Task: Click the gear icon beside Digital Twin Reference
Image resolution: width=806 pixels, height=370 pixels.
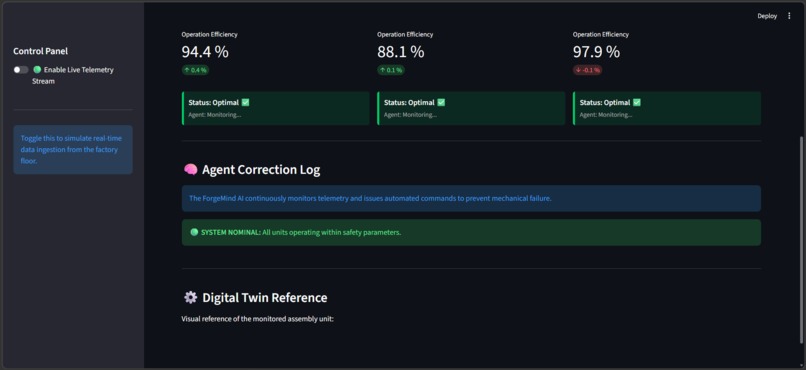Action: [190, 298]
